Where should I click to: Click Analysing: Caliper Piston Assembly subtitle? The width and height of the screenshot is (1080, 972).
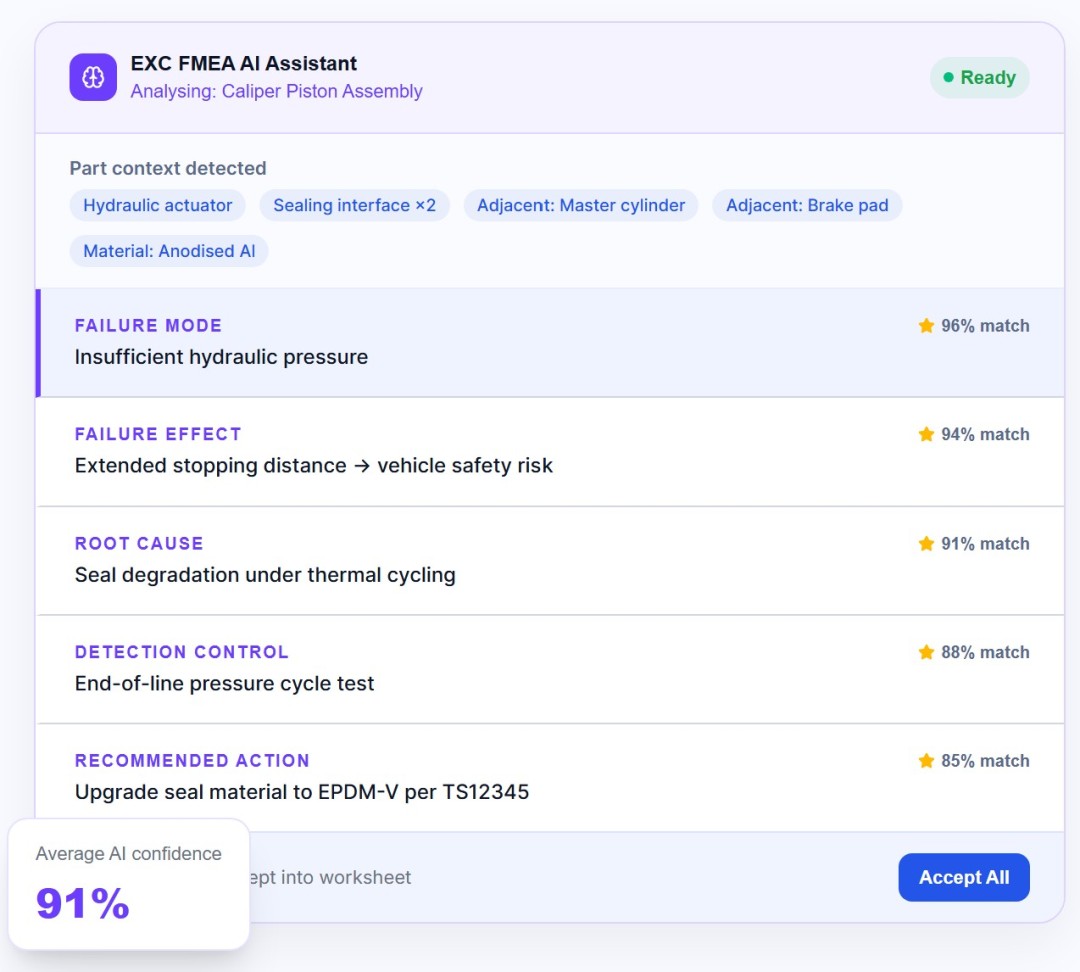[x=276, y=91]
